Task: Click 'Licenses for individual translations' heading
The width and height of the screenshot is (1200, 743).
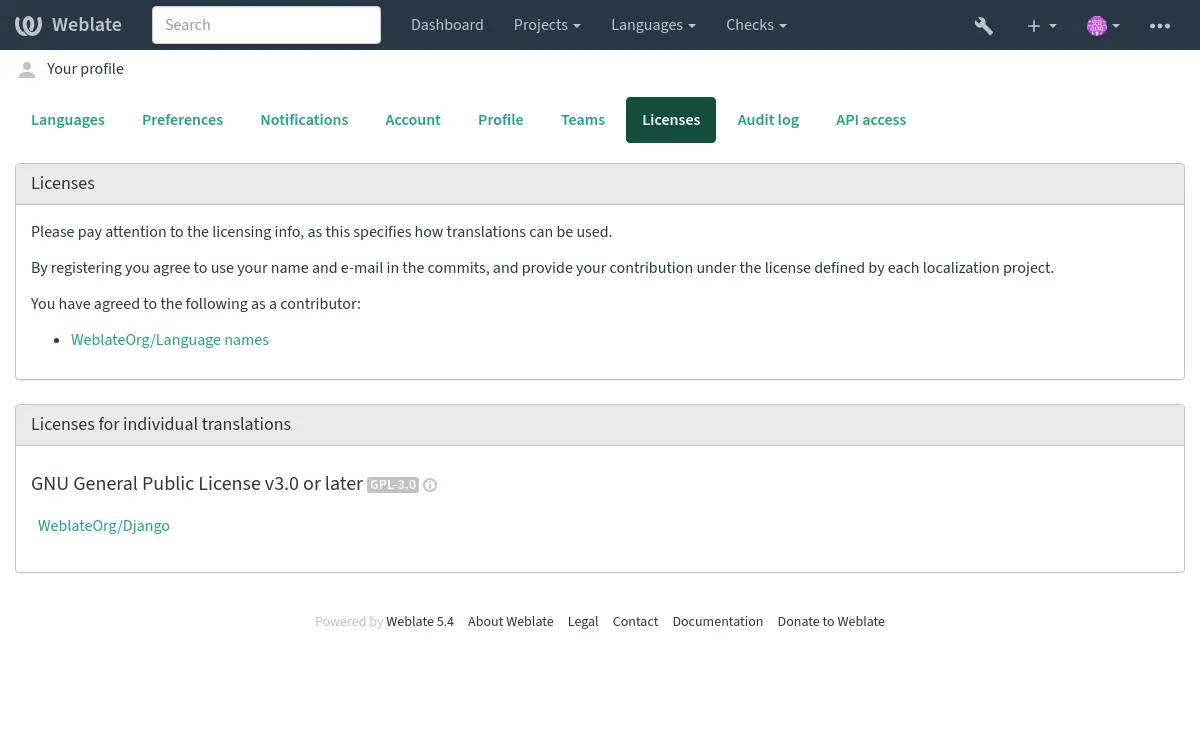Action: (x=161, y=425)
